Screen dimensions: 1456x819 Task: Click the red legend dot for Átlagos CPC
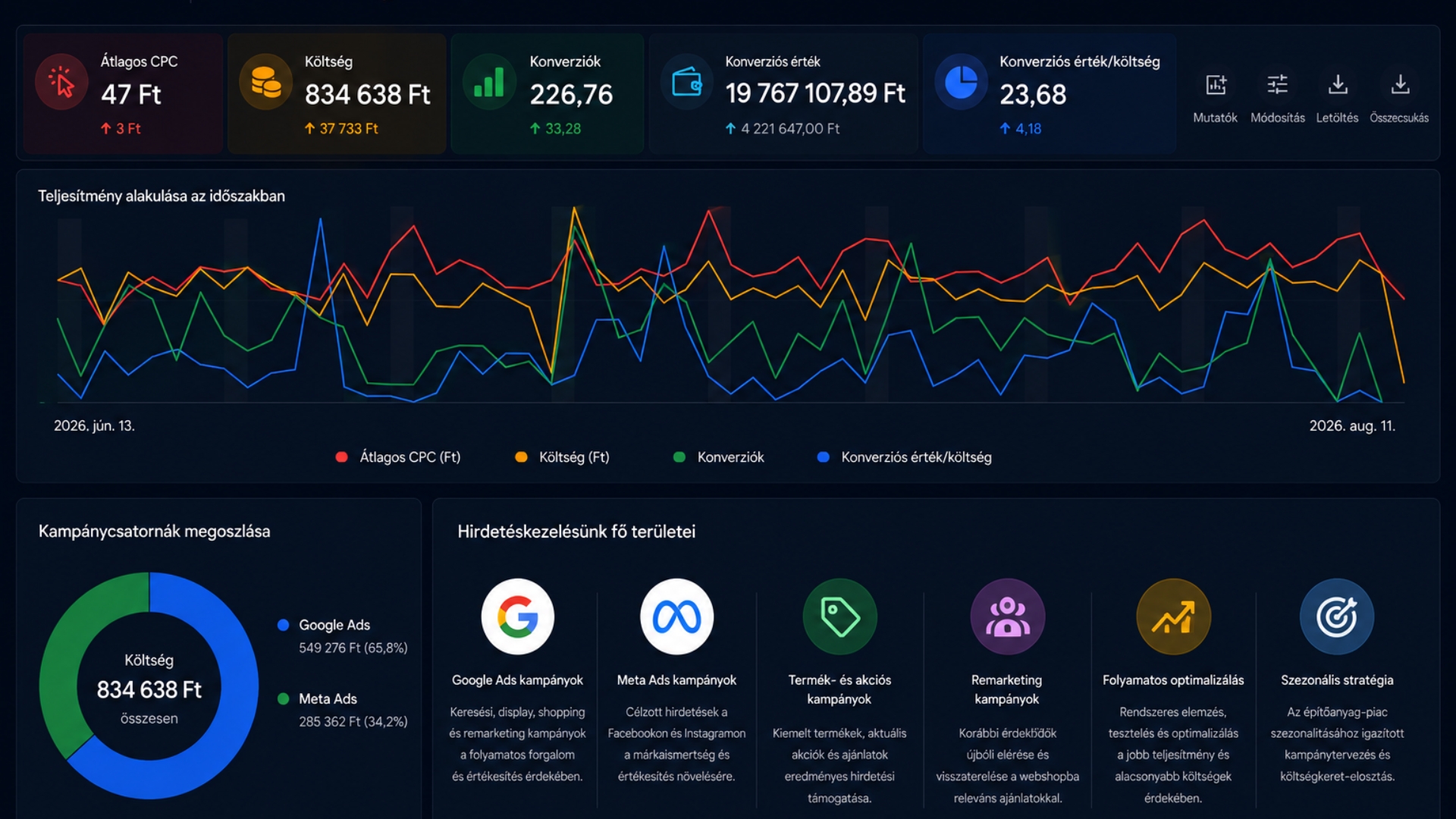341,457
